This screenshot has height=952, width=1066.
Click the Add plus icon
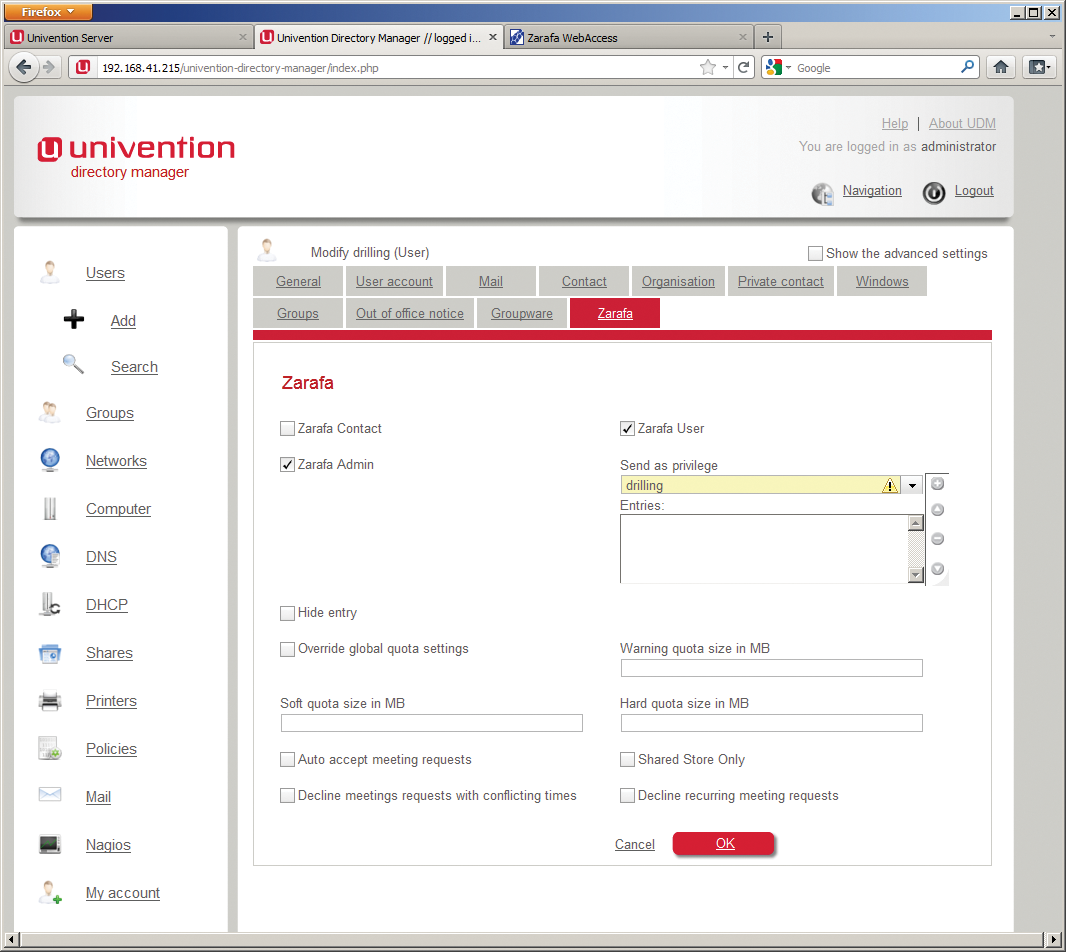[73, 318]
